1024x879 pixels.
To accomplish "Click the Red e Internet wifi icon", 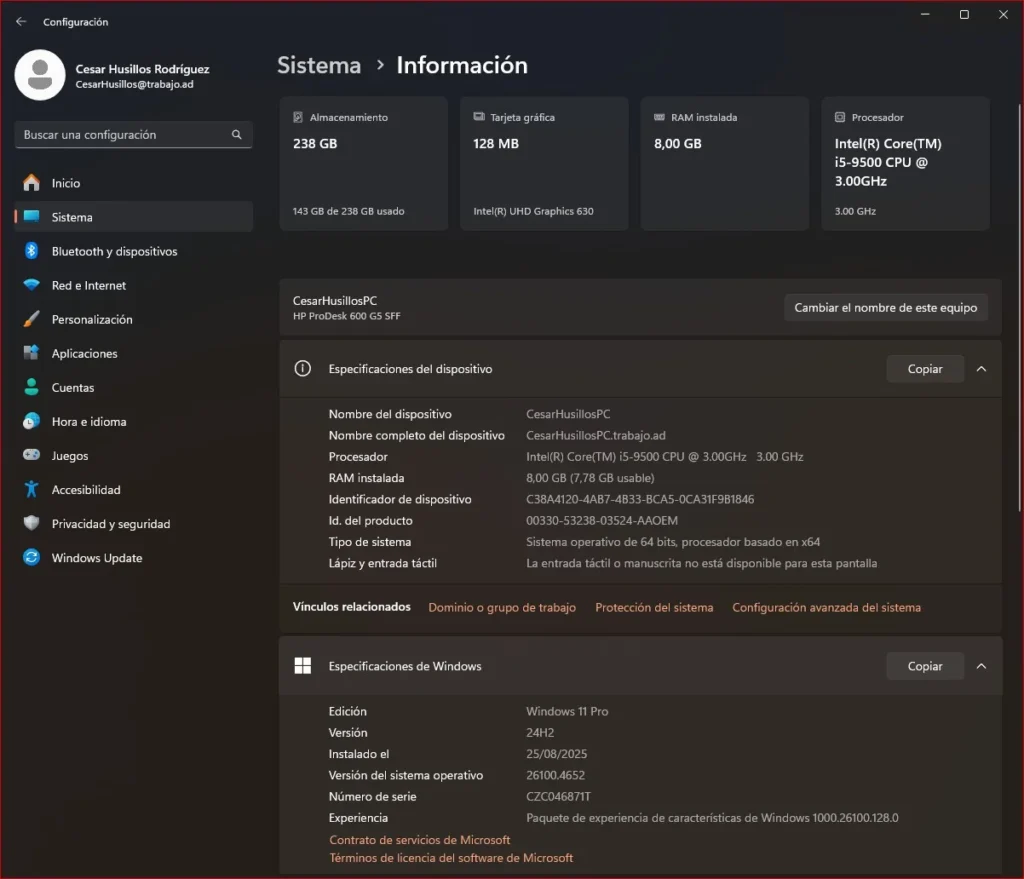I will pyautogui.click(x=31, y=285).
